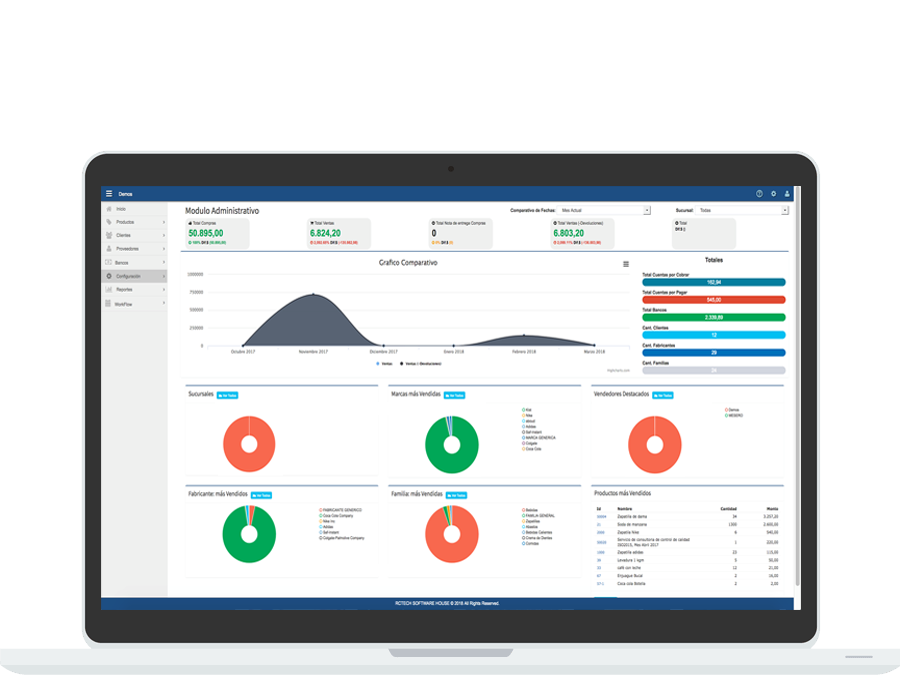
Task: Open the settings gear in header
Action: (773, 193)
